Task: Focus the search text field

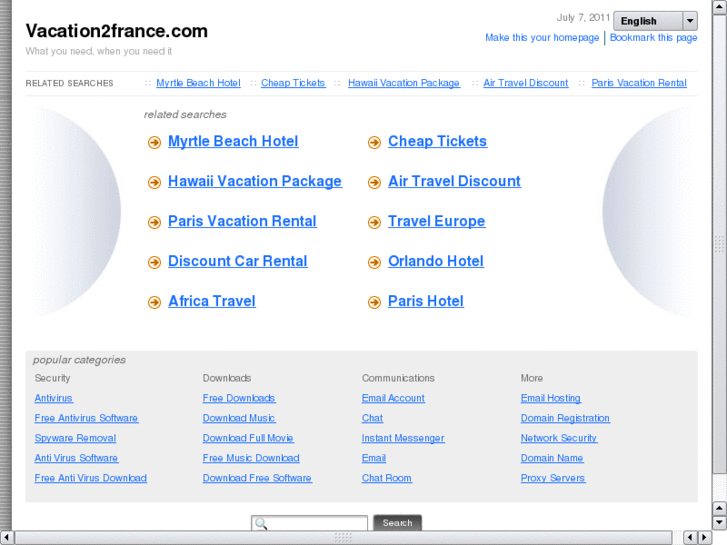Action: 309,523
